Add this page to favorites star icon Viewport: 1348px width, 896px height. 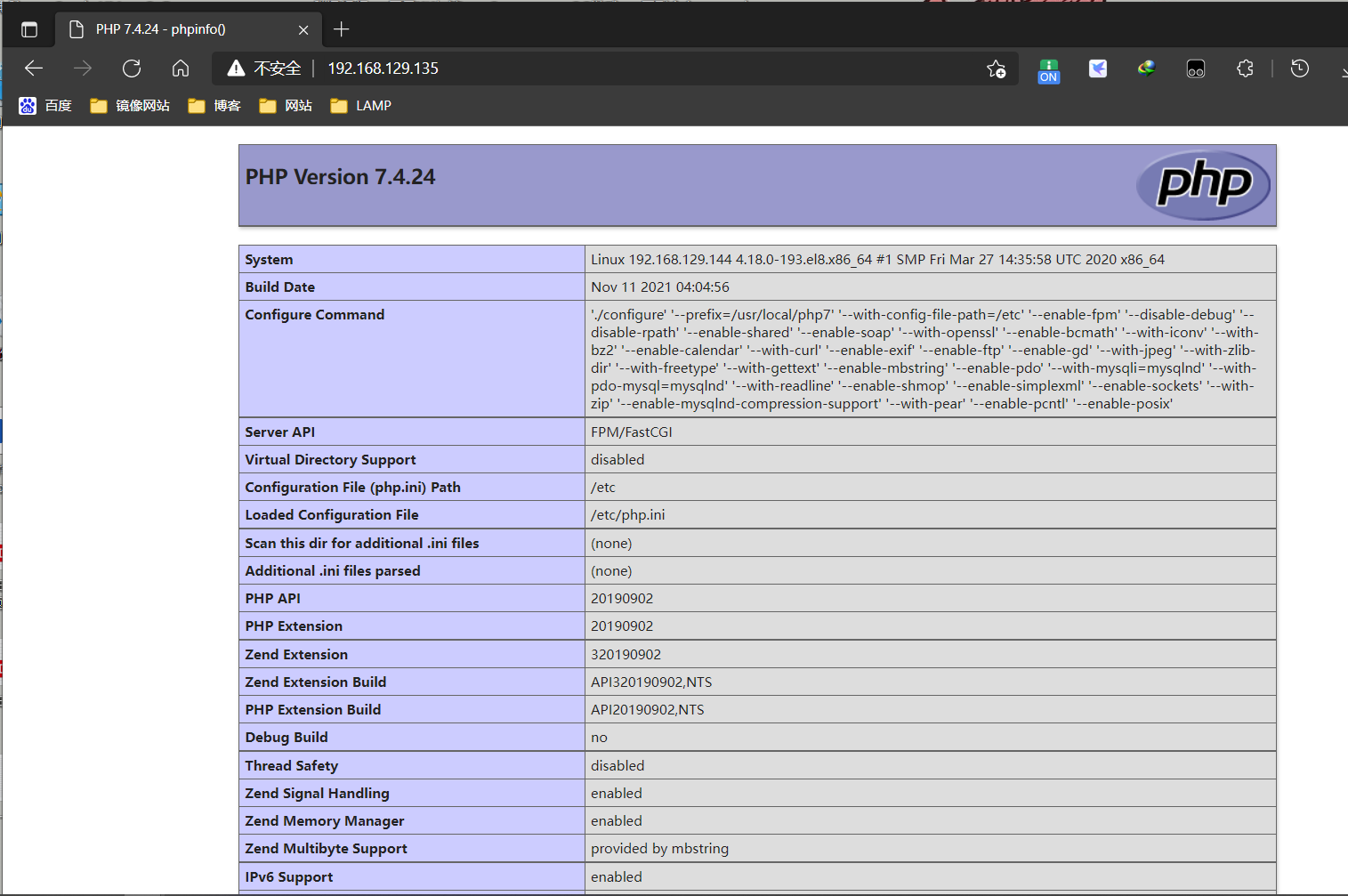click(x=996, y=69)
